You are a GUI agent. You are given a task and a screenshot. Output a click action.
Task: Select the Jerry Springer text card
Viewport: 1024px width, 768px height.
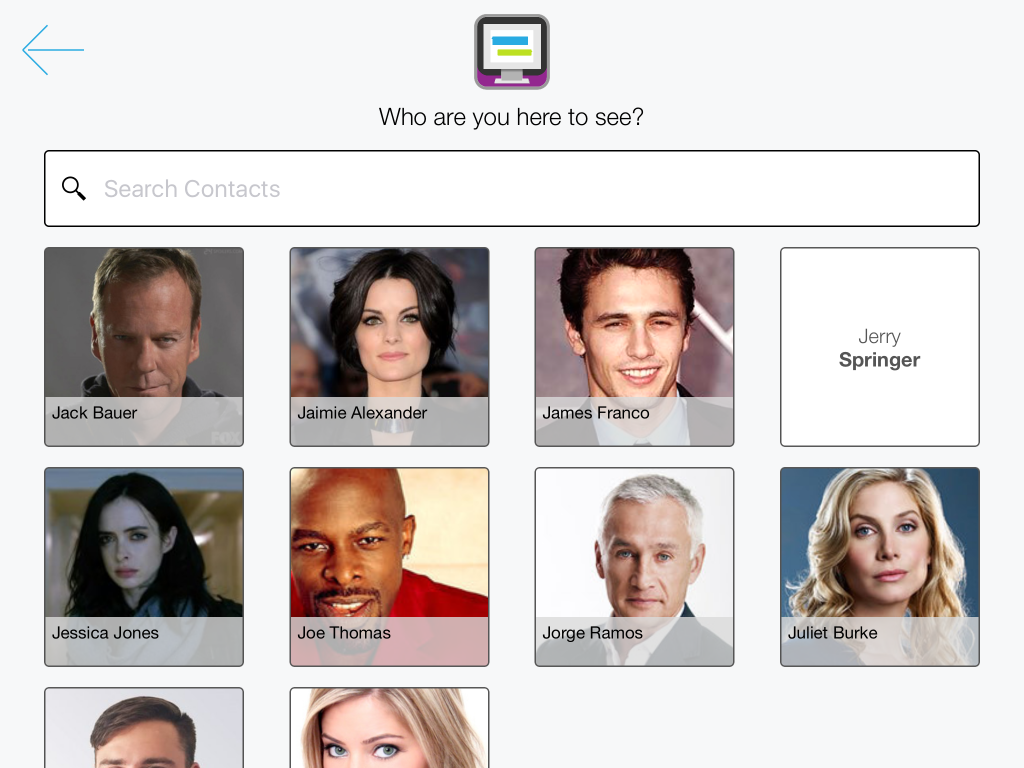coord(880,347)
